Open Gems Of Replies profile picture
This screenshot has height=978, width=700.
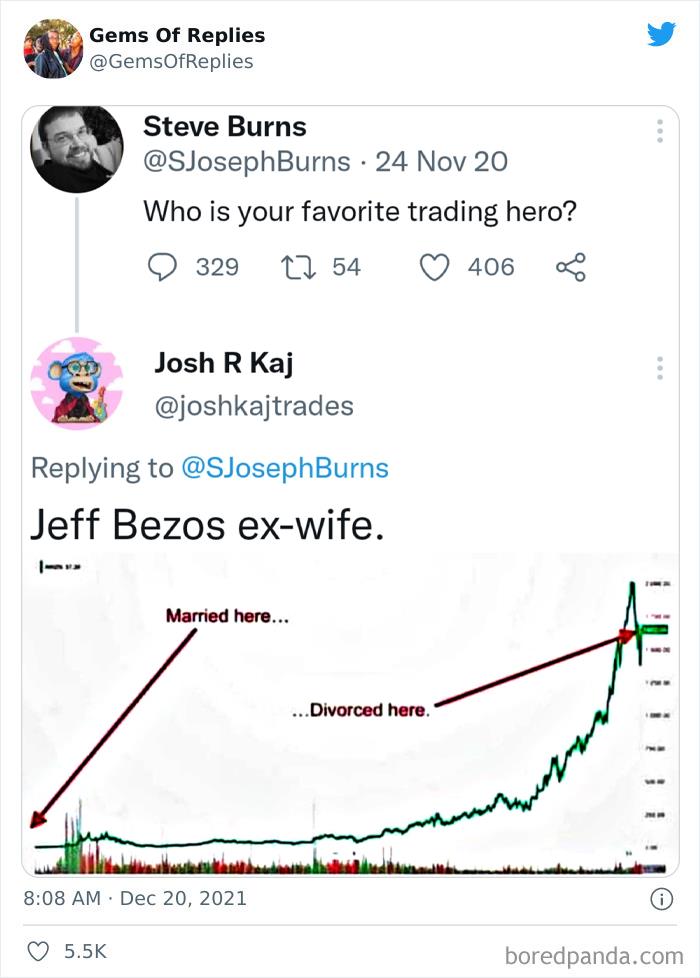pos(52,48)
